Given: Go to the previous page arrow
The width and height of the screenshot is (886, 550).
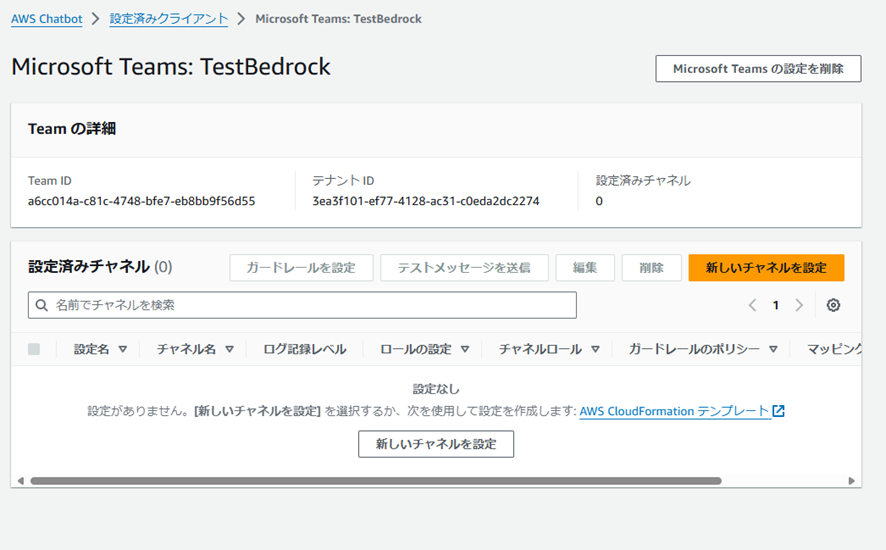Looking at the screenshot, I should (x=752, y=305).
